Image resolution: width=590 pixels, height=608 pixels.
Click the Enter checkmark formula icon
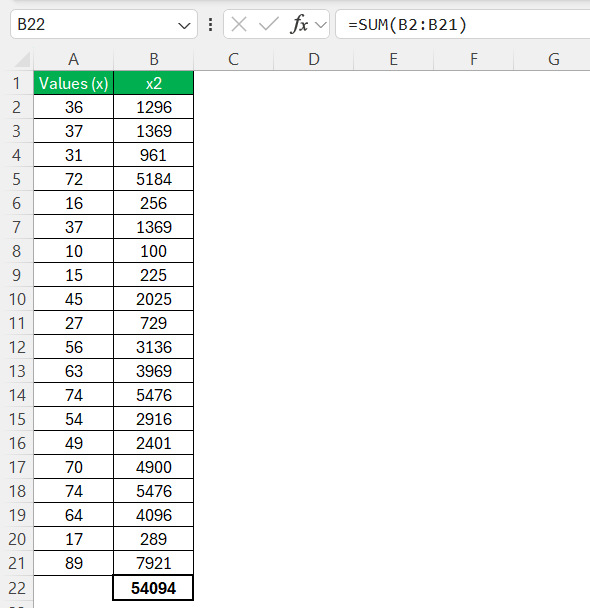(x=269, y=24)
